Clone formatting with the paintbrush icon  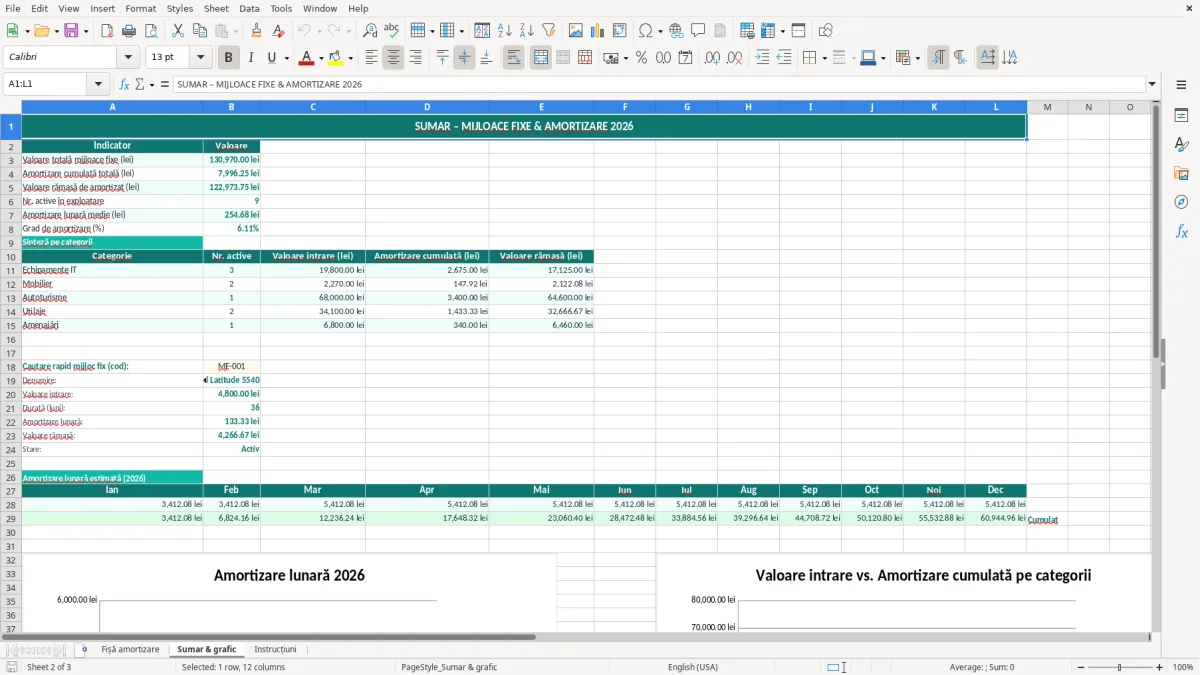pyautogui.click(x=257, y=31)
